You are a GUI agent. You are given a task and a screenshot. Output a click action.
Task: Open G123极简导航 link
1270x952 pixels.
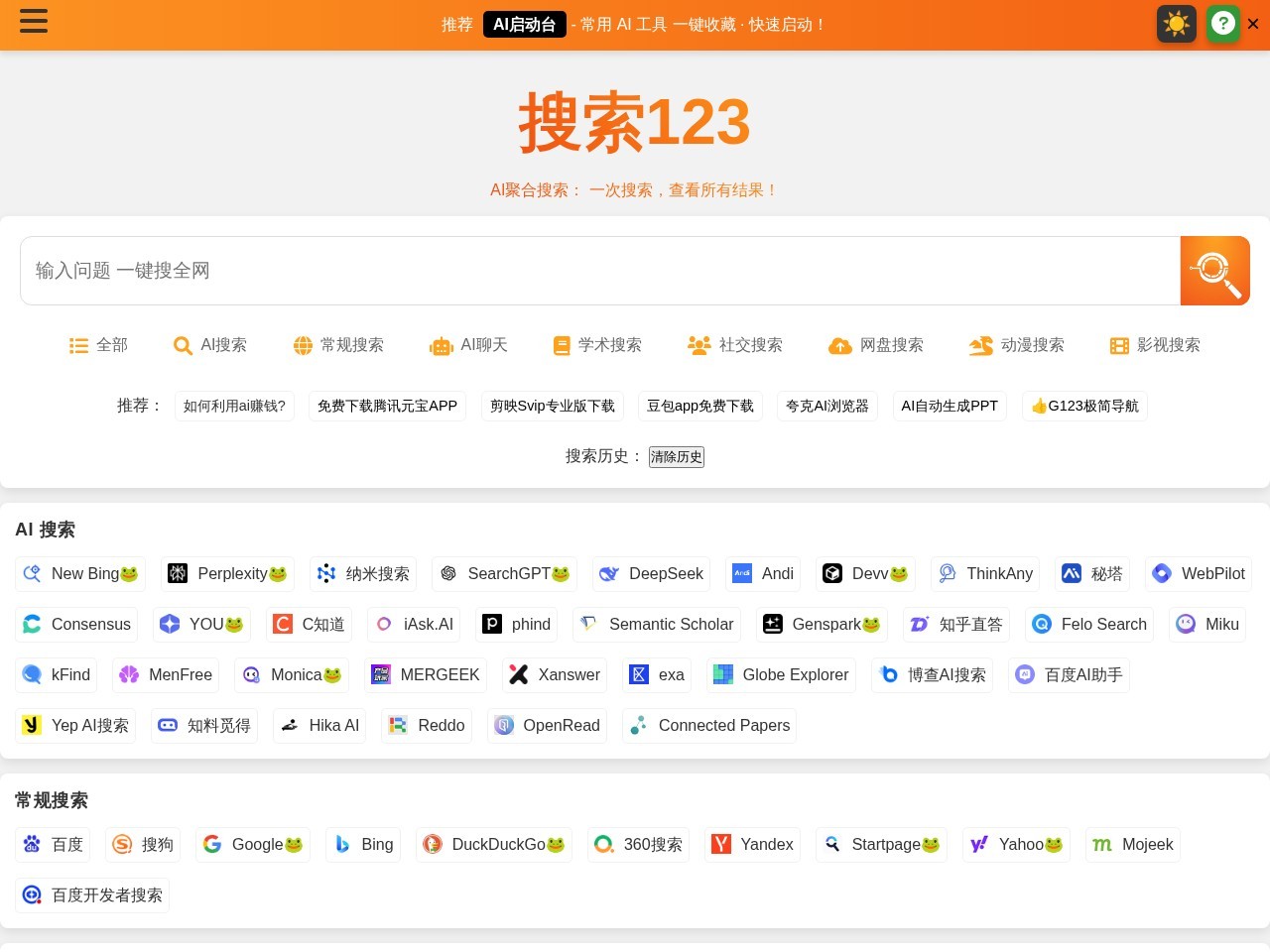pos(1084,406)
